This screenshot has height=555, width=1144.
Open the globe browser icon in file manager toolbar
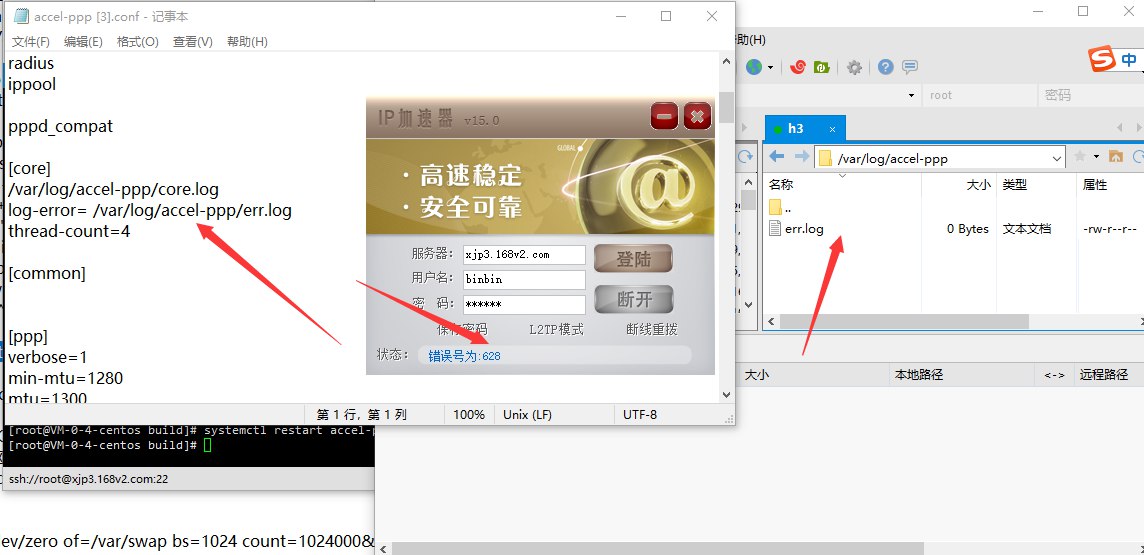(x=754, y=67)
